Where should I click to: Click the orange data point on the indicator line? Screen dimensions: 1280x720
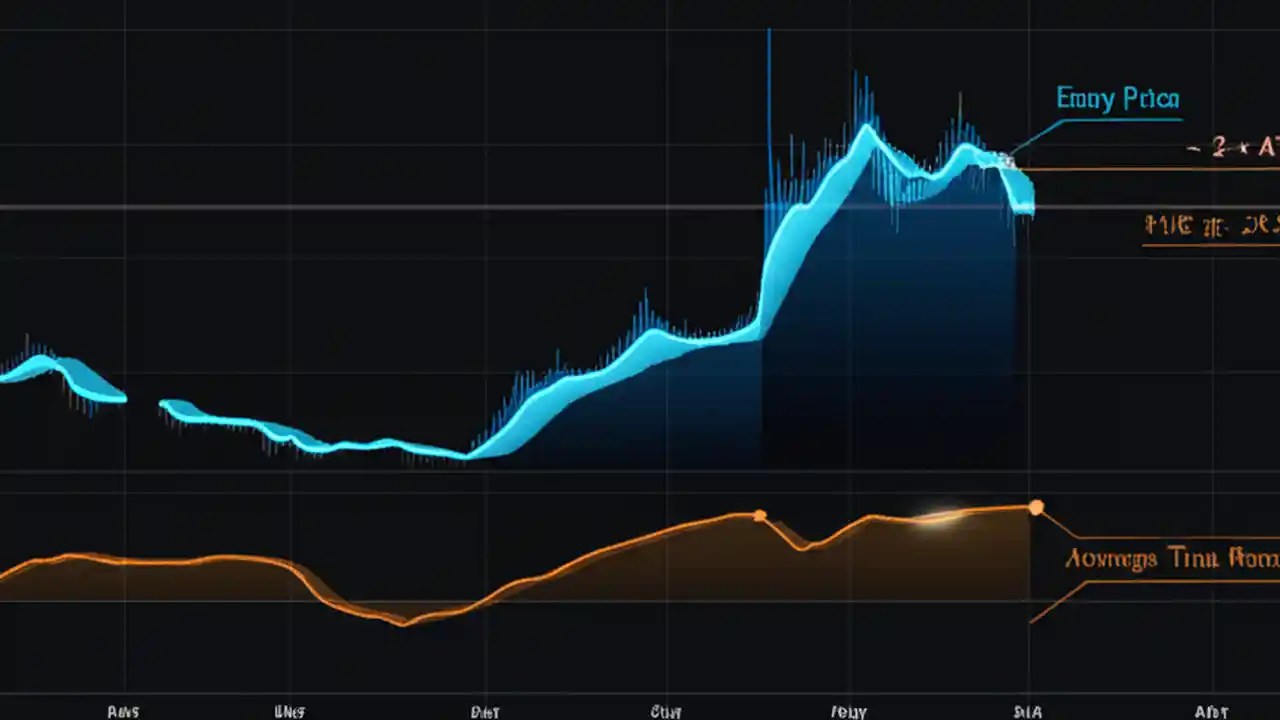click(x=760, y=514)
